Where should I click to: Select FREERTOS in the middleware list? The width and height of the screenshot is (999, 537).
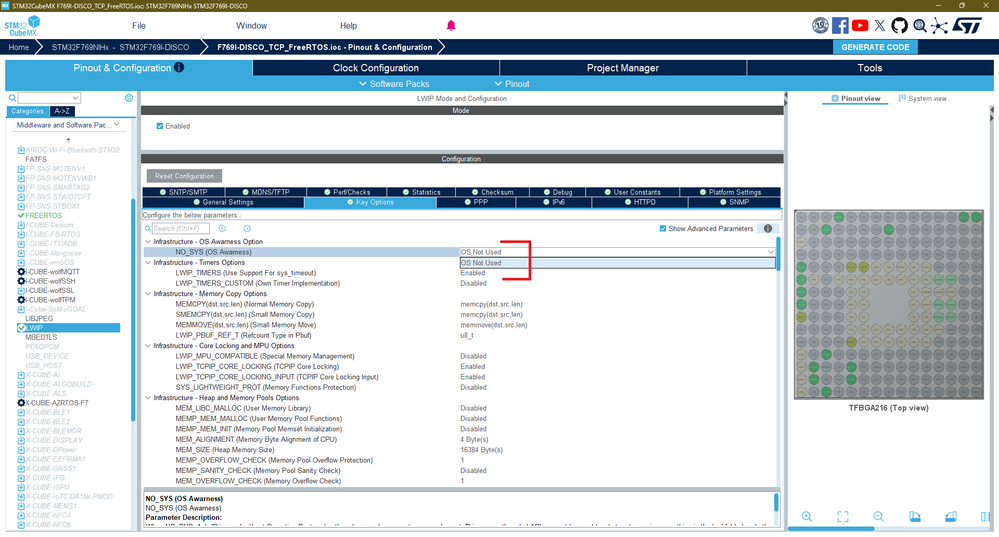click(43, 216)
